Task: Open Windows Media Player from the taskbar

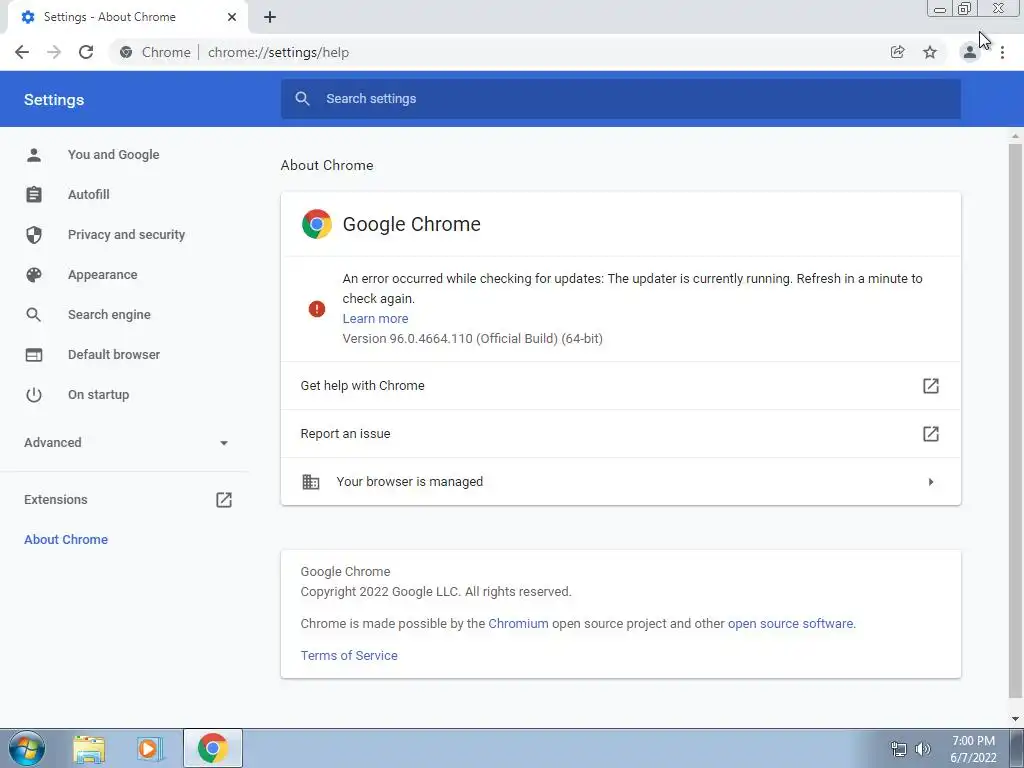Action: click(x=150, y=749)
